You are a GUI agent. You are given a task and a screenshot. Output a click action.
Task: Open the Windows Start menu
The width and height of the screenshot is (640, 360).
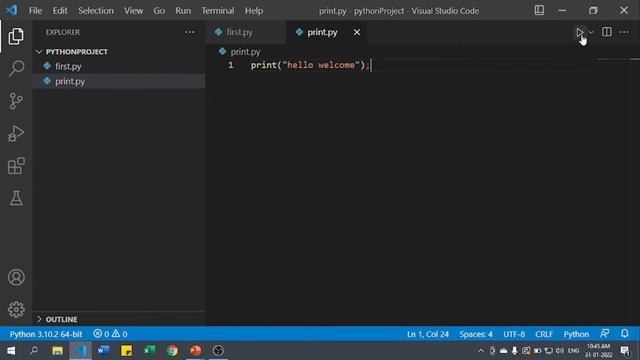(x=11, y=351)
